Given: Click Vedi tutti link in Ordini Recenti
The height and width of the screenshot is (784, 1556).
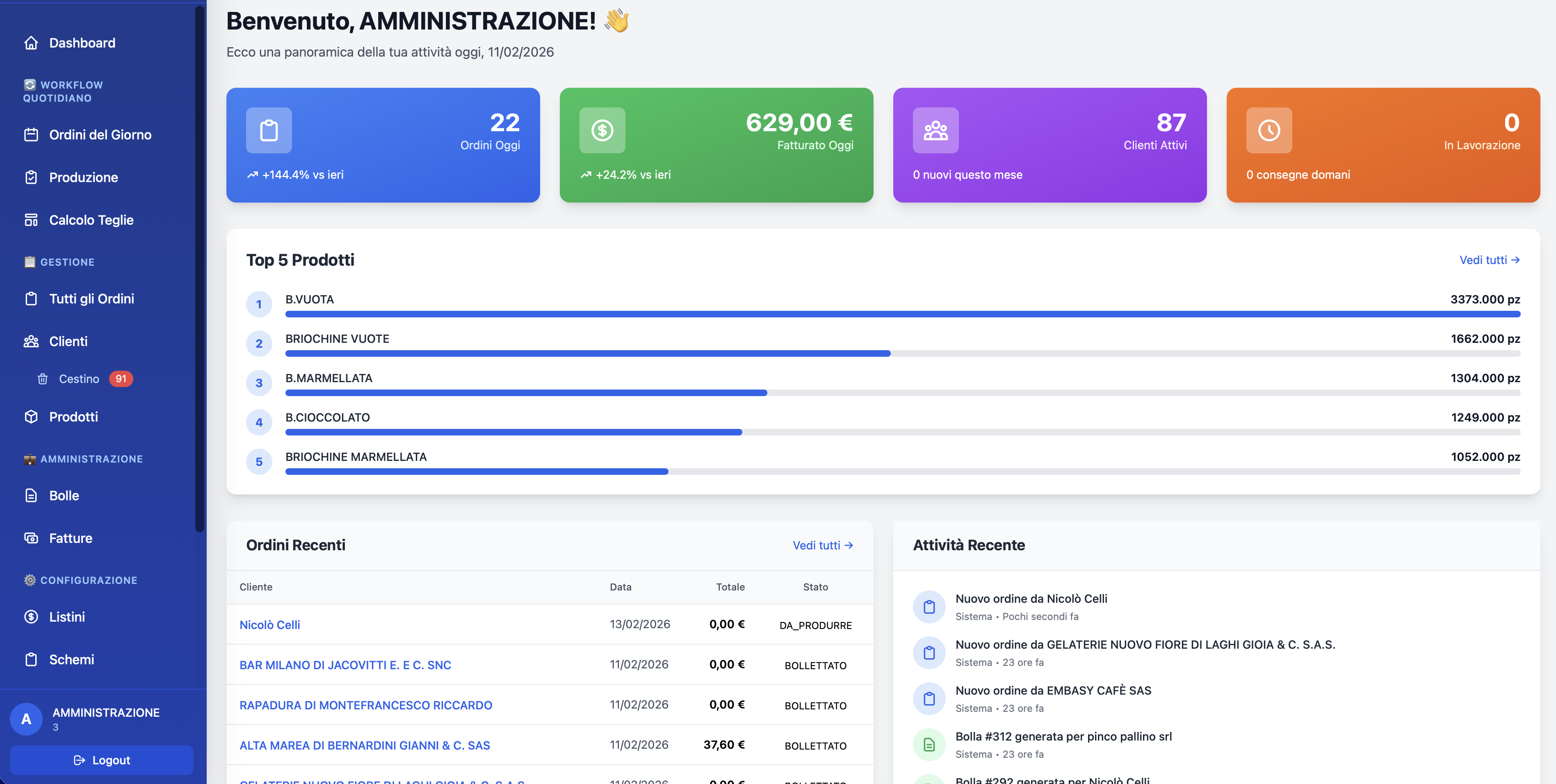Looking at the screenshot, I should (x=822, y=545).
